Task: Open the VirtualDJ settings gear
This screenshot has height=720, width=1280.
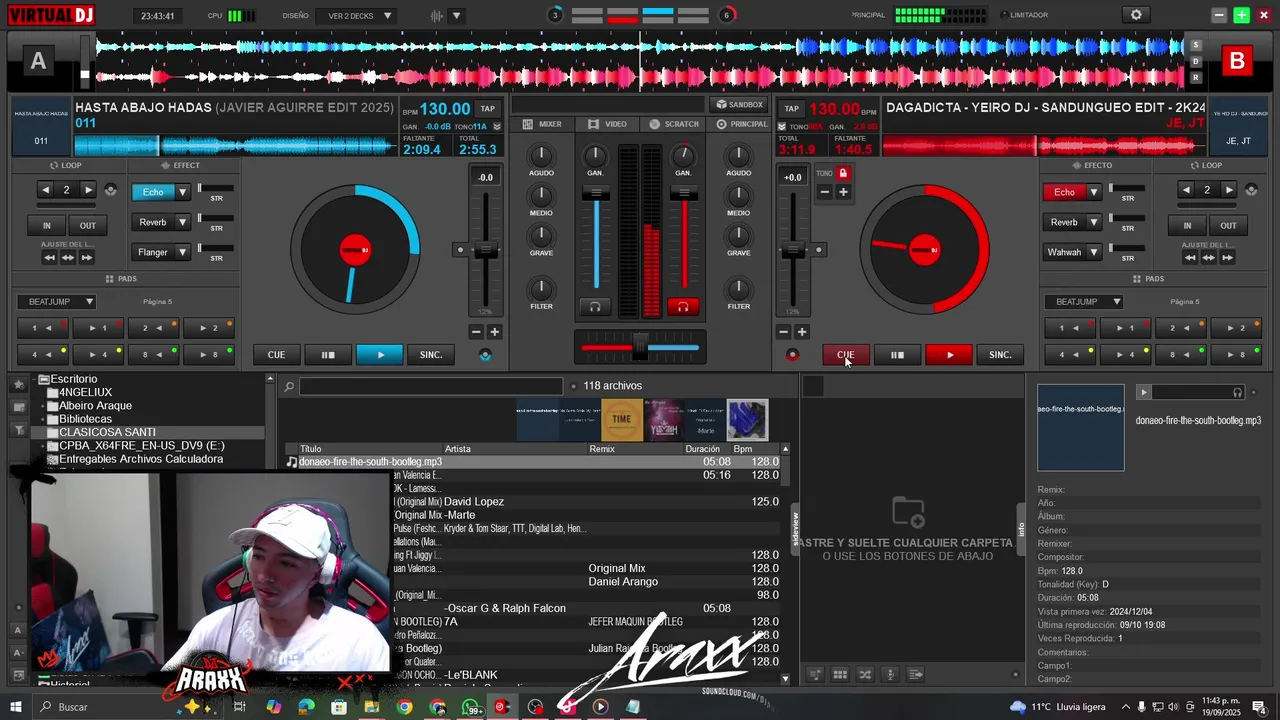Action: 1136,15
